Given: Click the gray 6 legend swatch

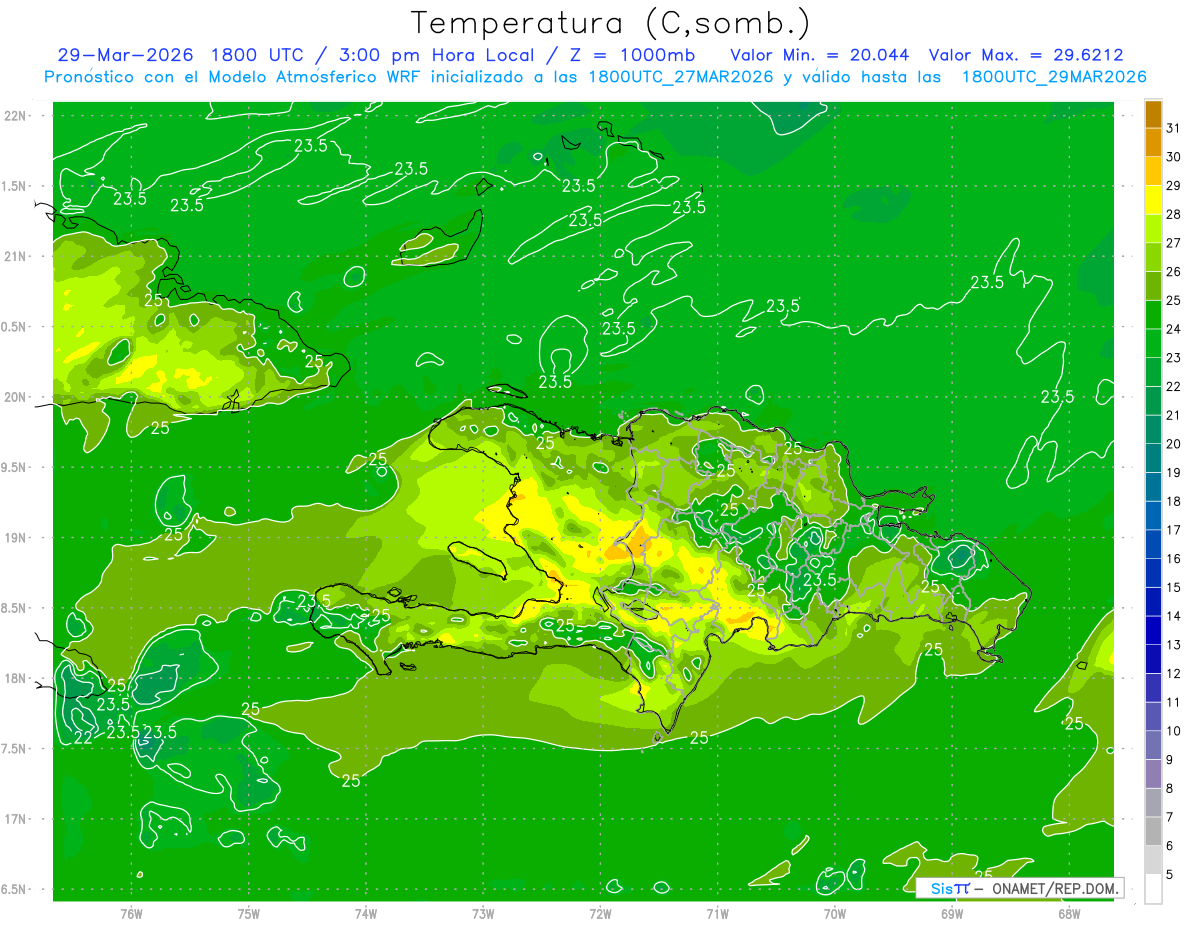Looking at the screenshot, I should (1153, 832).
